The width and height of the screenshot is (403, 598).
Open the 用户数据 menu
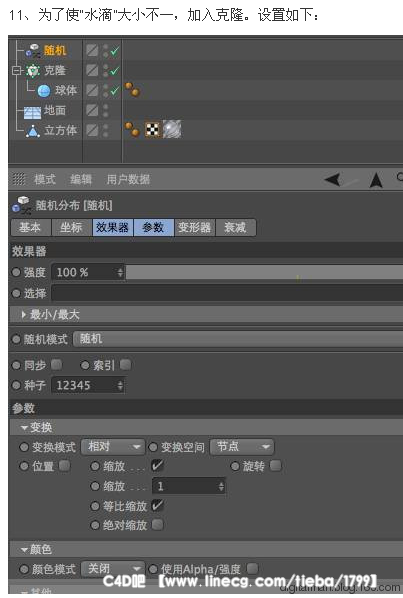coord(128,179)
